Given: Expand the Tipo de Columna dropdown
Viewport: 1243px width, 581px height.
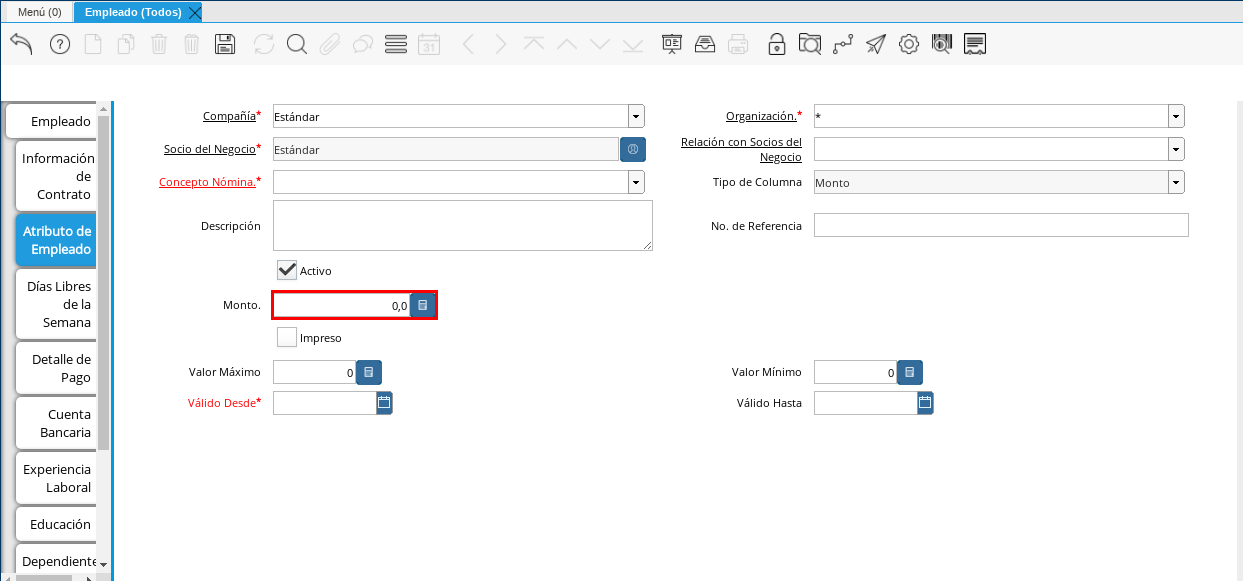Looking at the screenshot, I should coord(1176,182).
